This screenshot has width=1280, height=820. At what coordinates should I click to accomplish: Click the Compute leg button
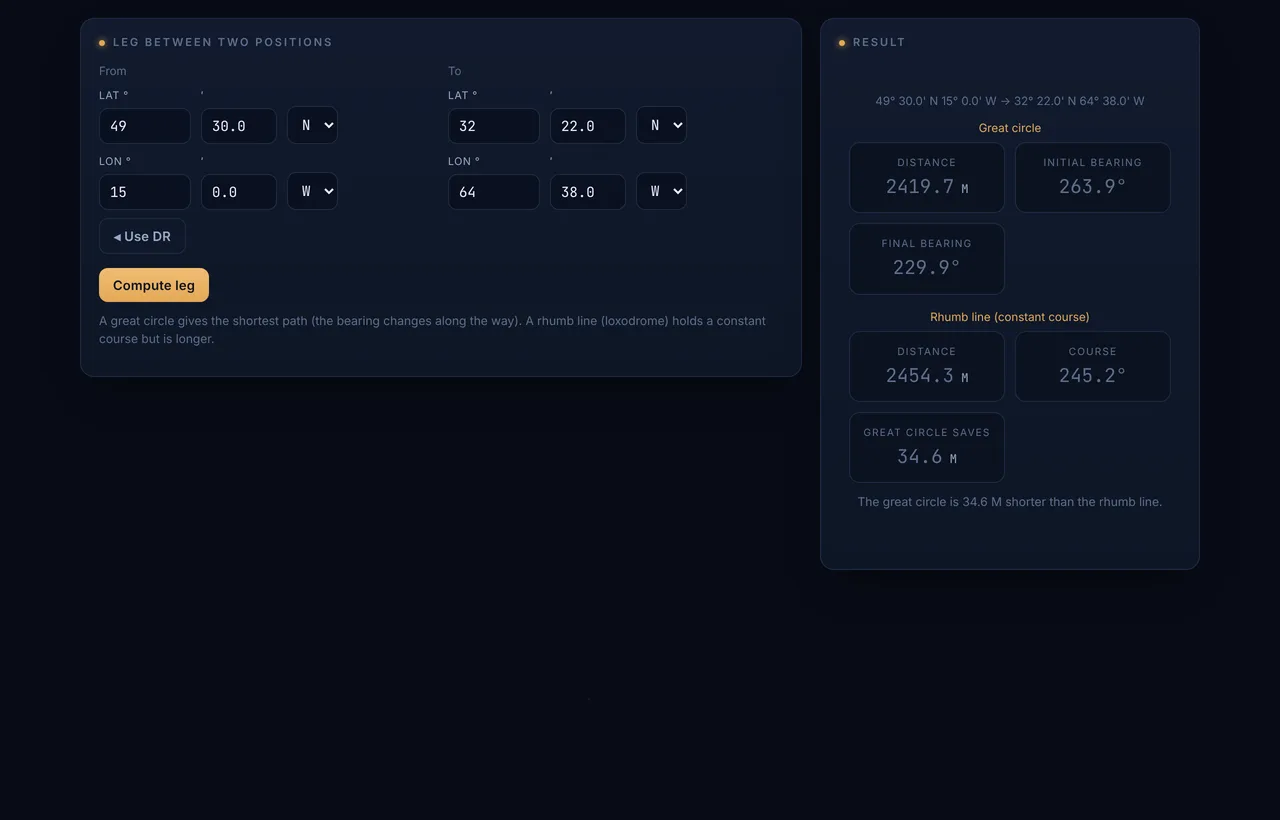coord(154,285)
